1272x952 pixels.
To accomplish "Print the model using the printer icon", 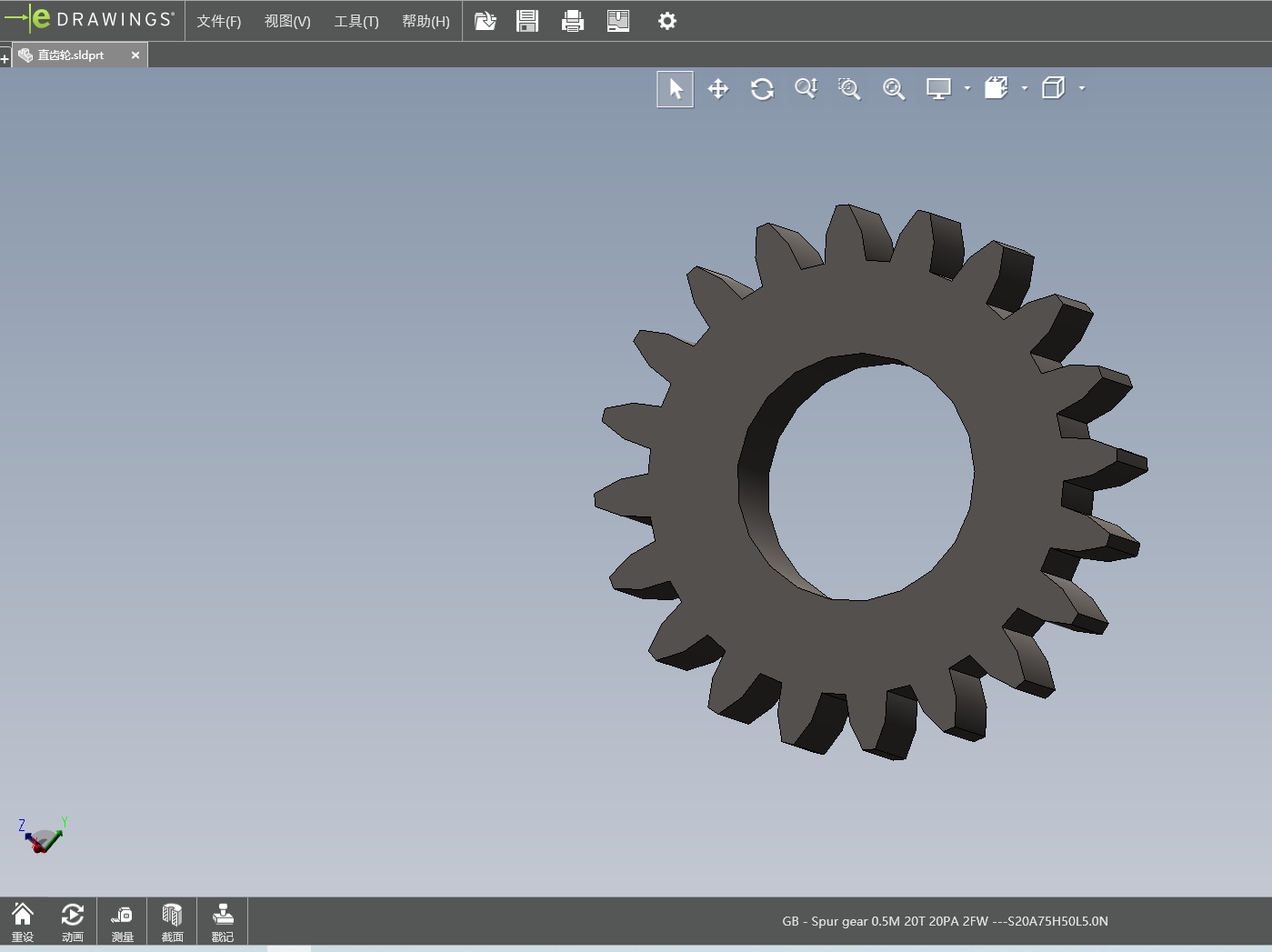I will (x=573, y=21).
